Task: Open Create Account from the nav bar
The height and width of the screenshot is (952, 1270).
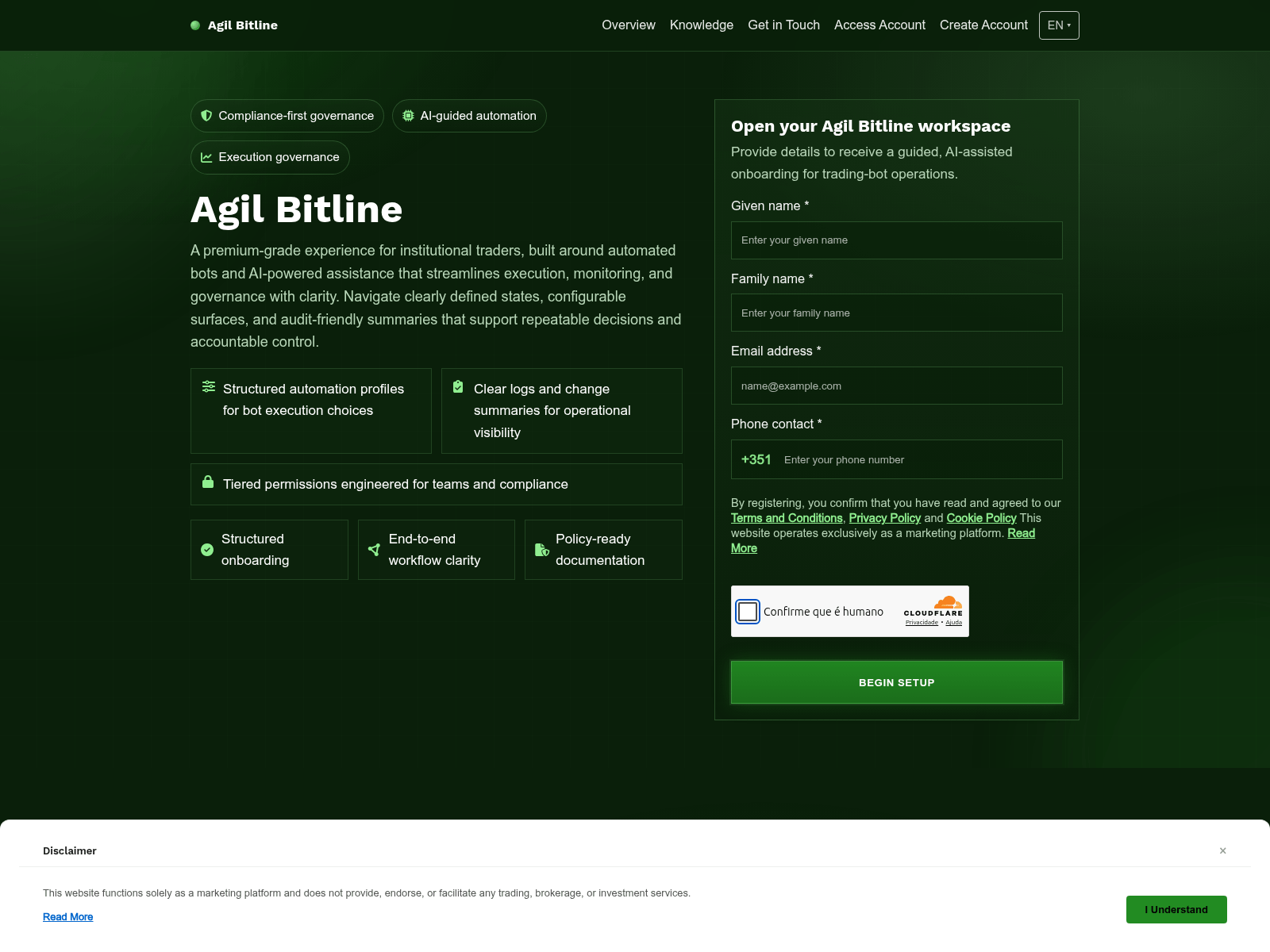Action: coord(983,25)
